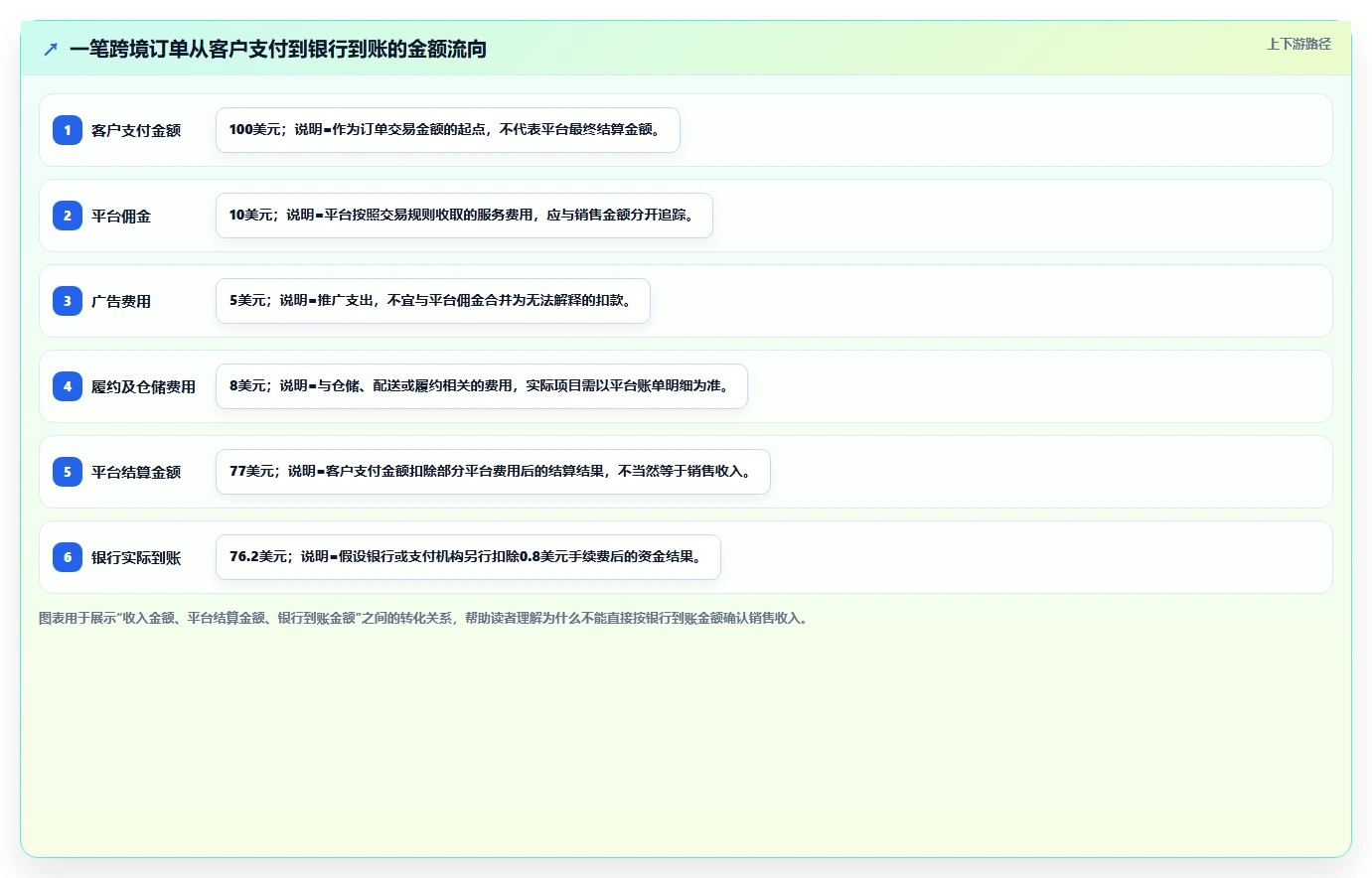This screenshot has height=878, width=1372.
Task: Click the footnote beginning 图表用于展示
Action: 425,618
